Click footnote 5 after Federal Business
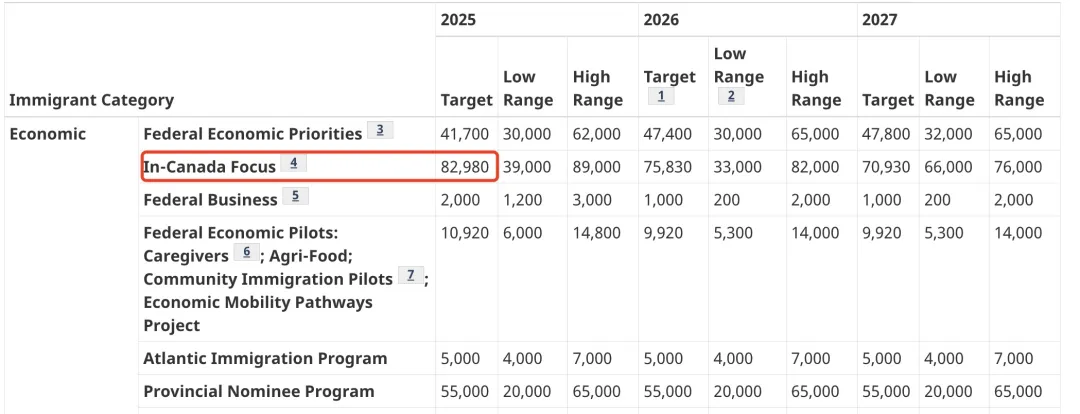1080x414 pixels. [295, 196]
